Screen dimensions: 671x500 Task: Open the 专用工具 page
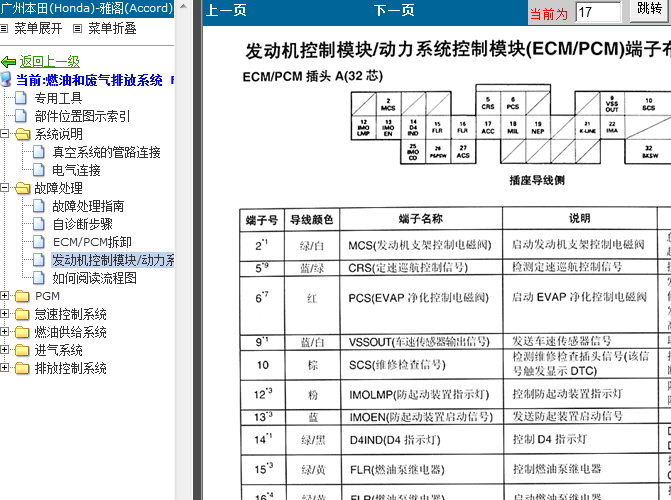(x=58, y=98)
